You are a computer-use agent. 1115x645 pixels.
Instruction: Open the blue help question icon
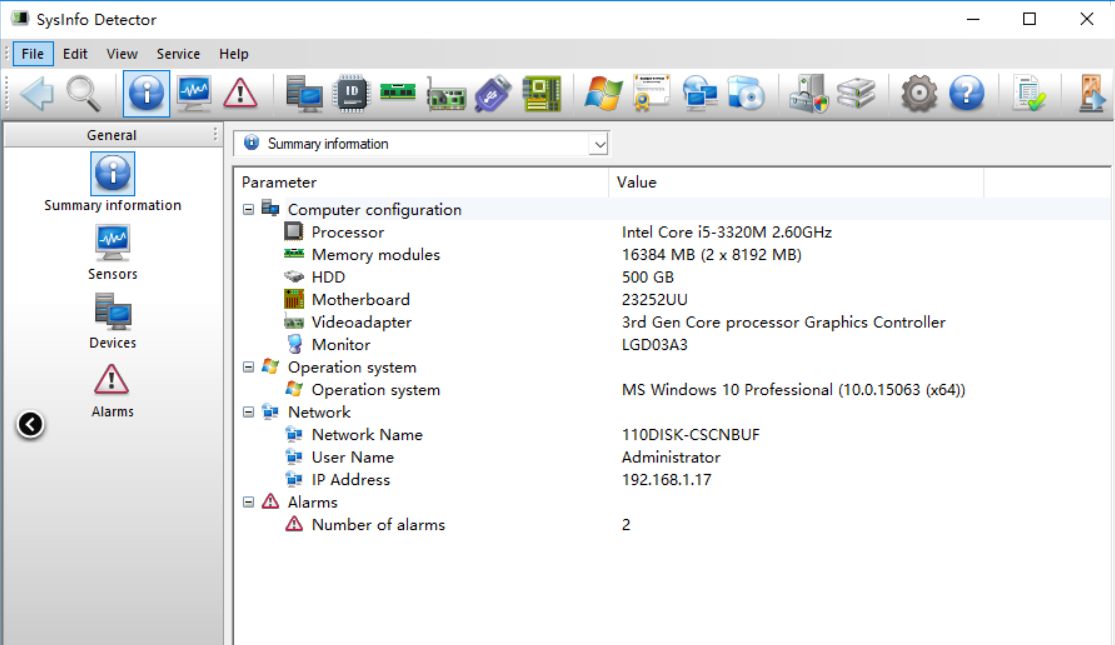(x=966, y=93)
